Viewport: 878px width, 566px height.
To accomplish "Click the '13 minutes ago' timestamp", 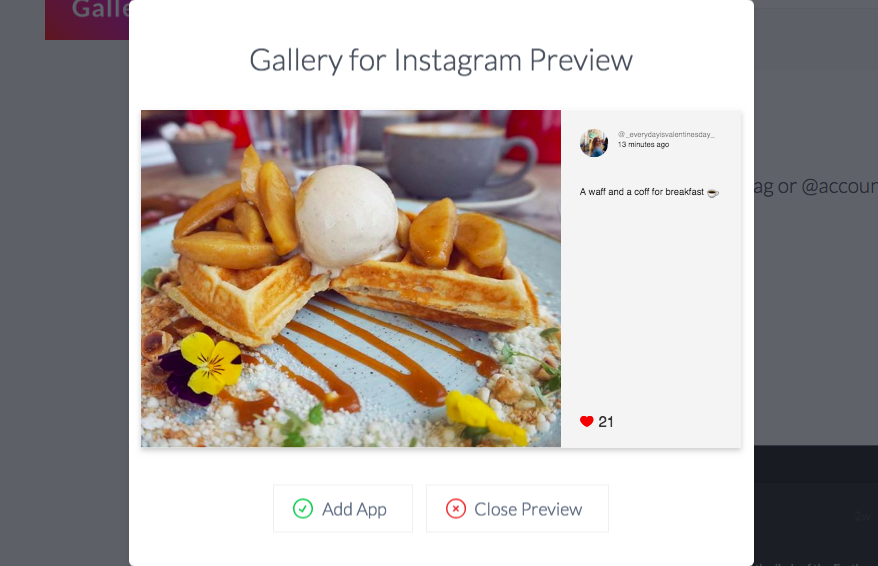I will (643, 144).
